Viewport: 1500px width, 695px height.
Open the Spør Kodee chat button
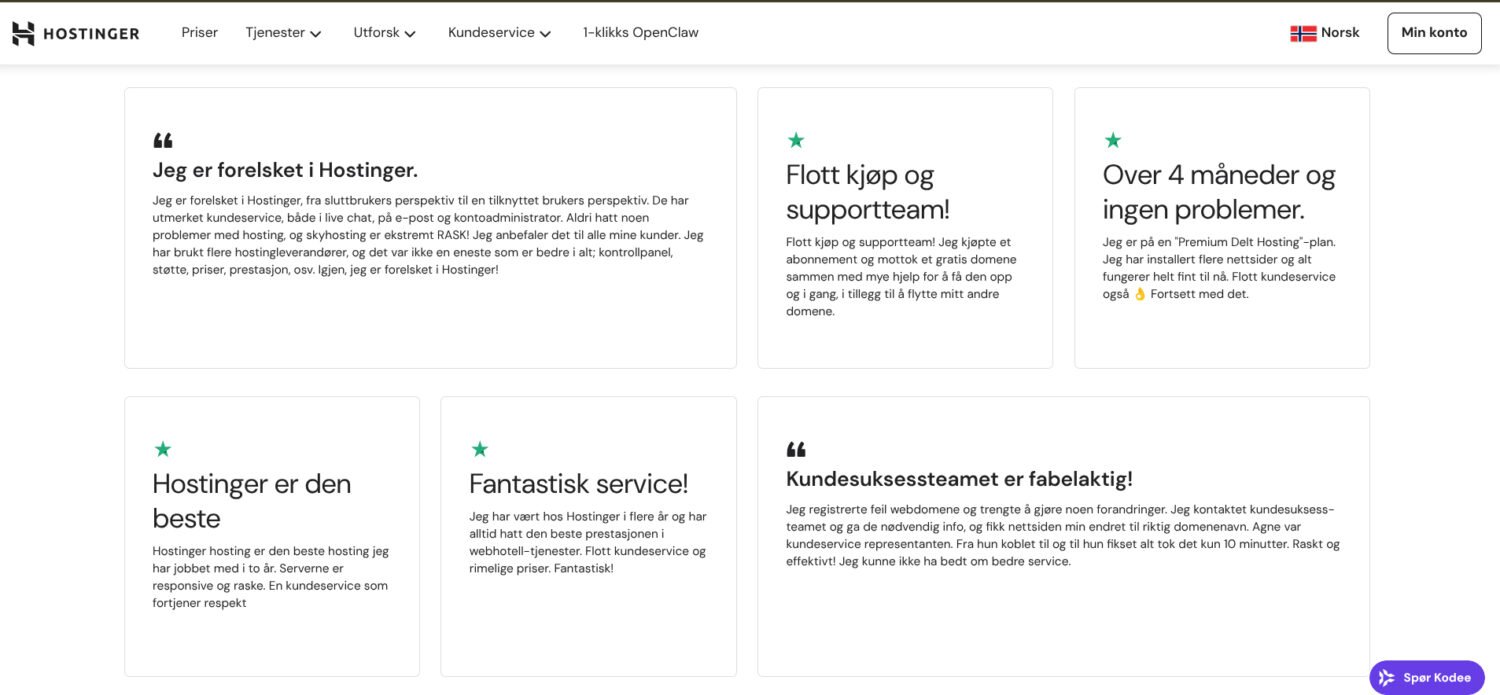click(x=1427, y=678)
